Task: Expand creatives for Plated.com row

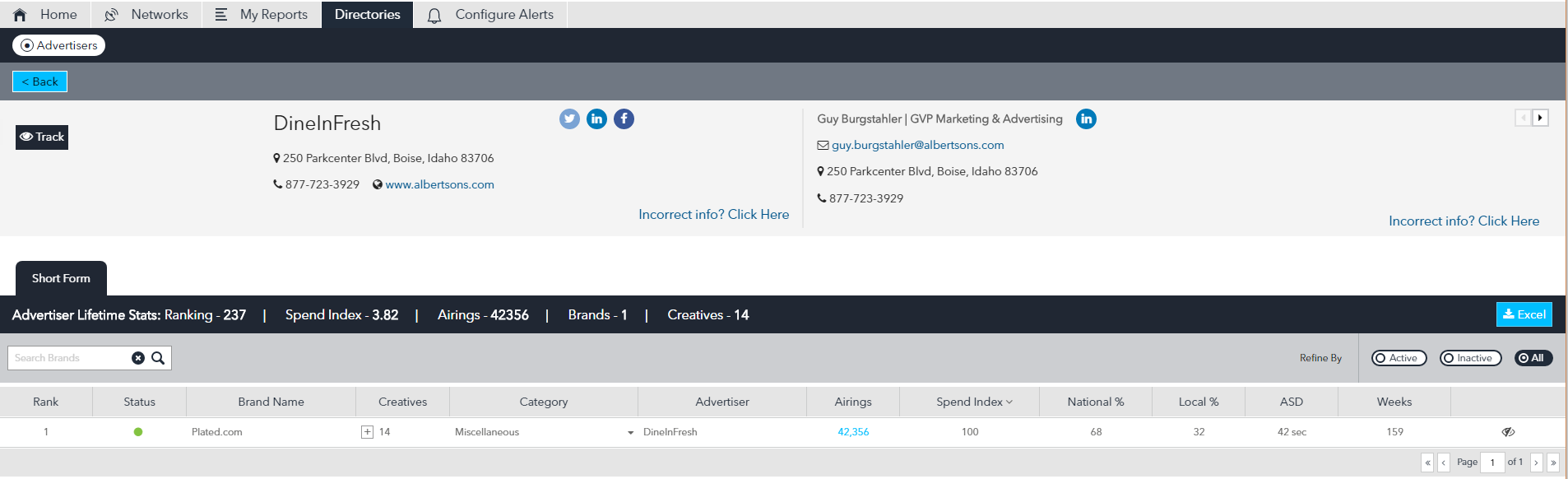Action: [367, 432]
